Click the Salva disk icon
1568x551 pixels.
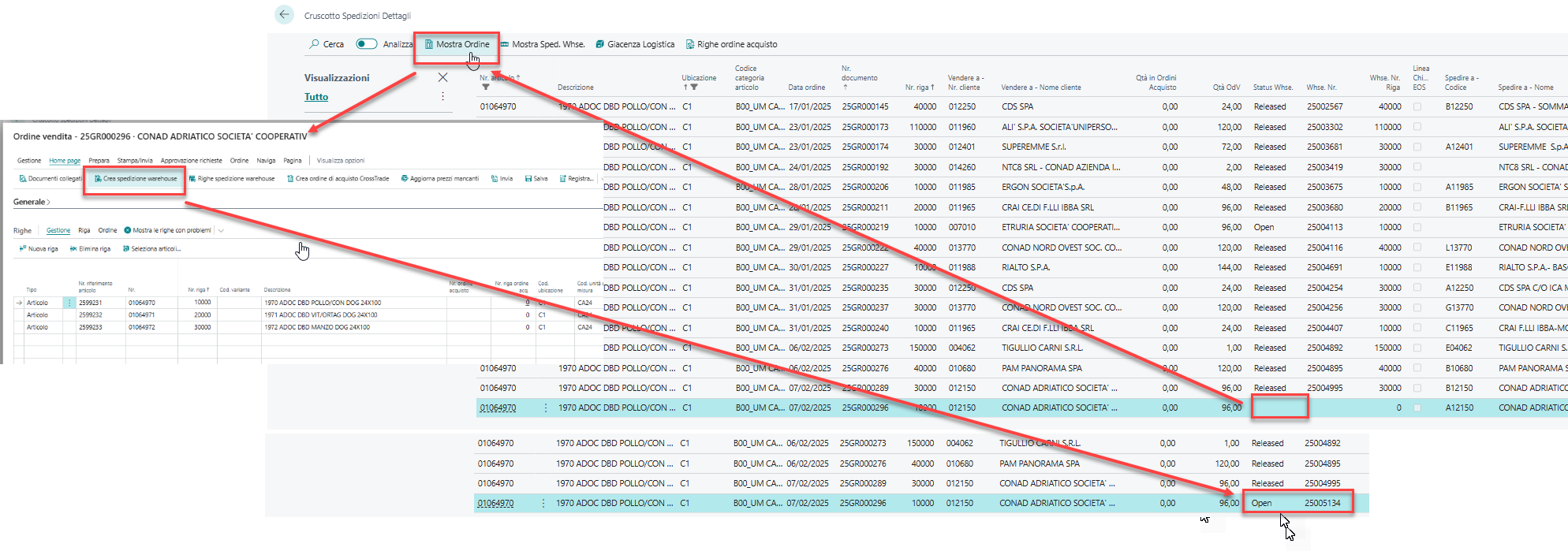point(528,179)
